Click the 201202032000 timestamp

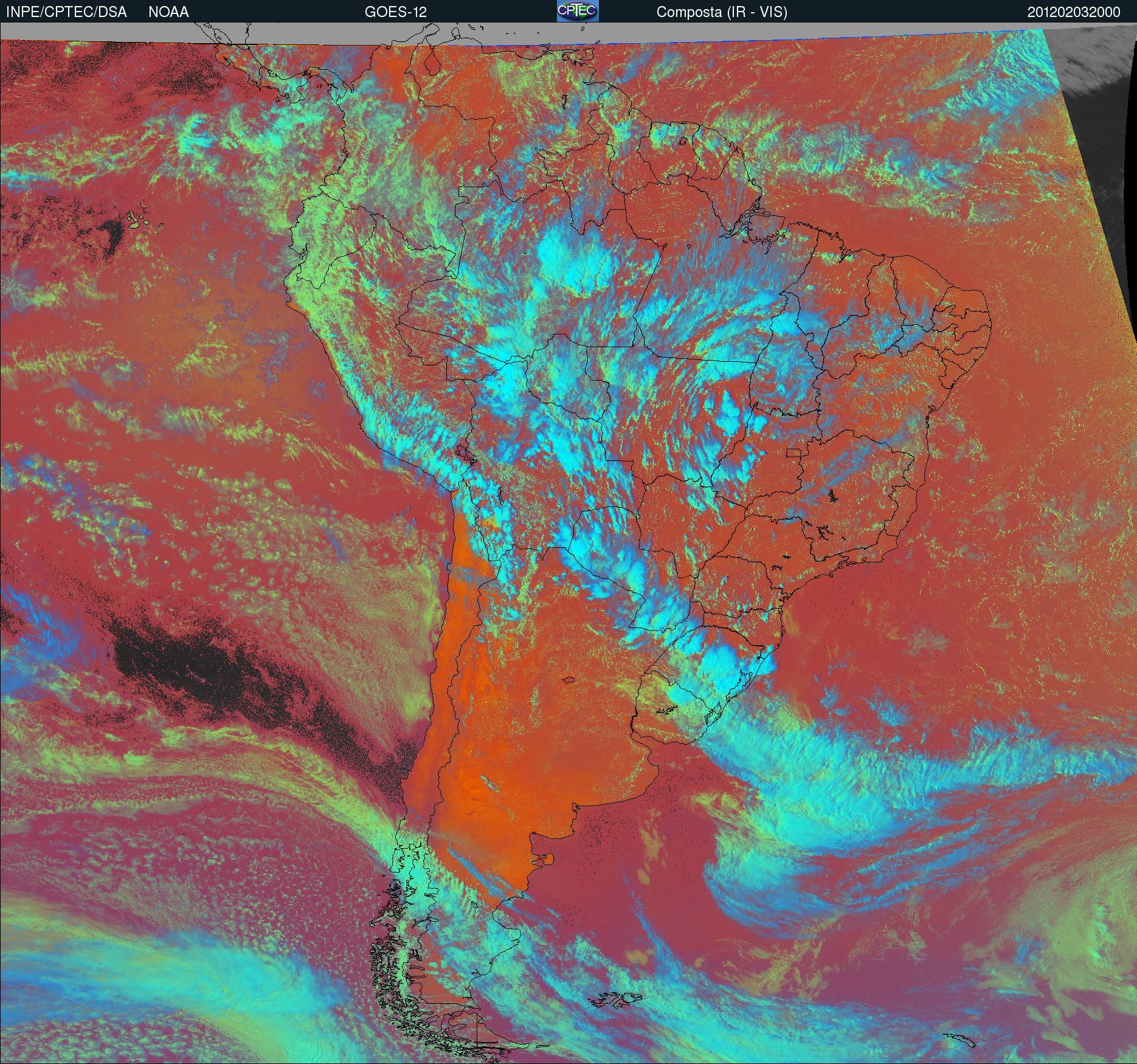[x=1074, y=12]
